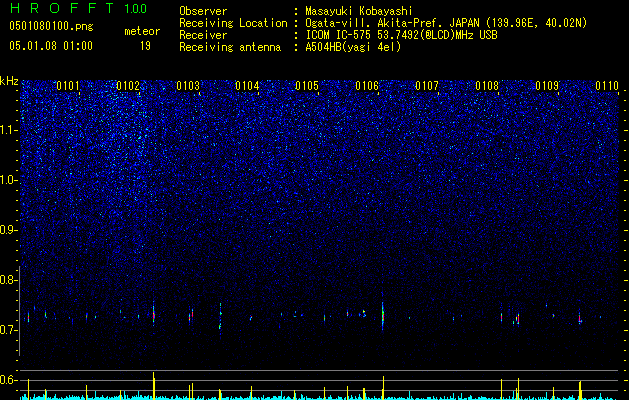The height and width of the screenshot is (400, 629).
Task: Click time marker 0107
Action: click(427, 86)
